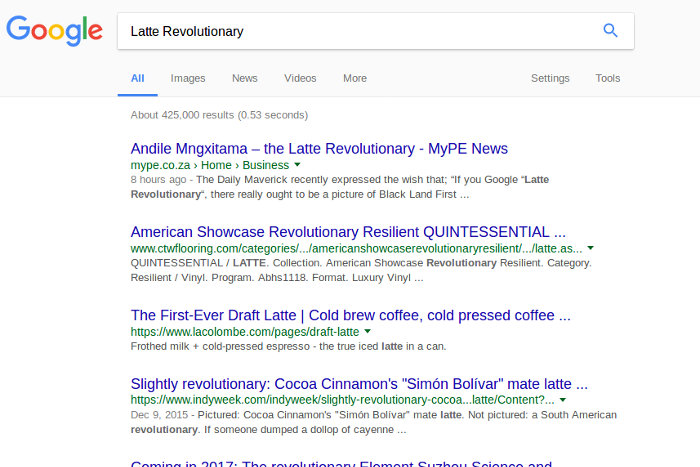Open search Tools
This screenshot has height=467, width=700.
click(608, 79)
